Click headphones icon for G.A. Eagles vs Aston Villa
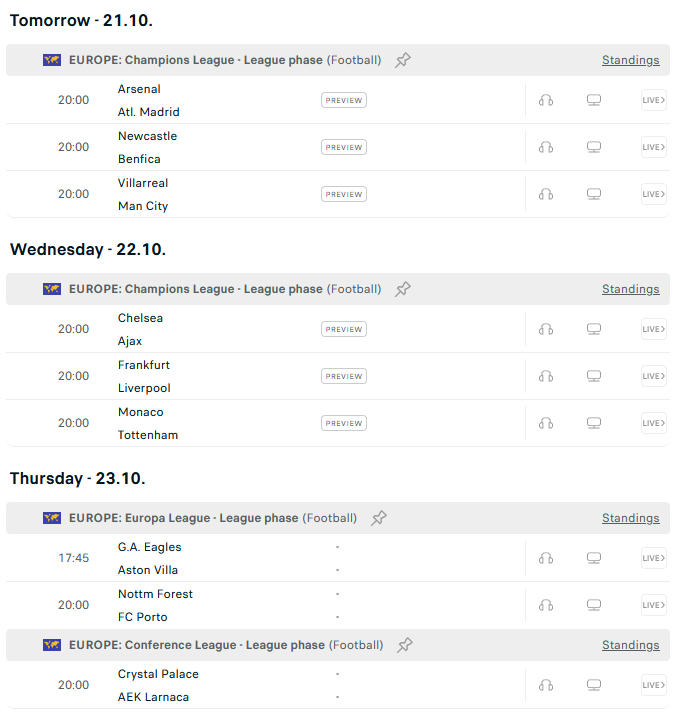The image size is (677, 718). [546, 558]
